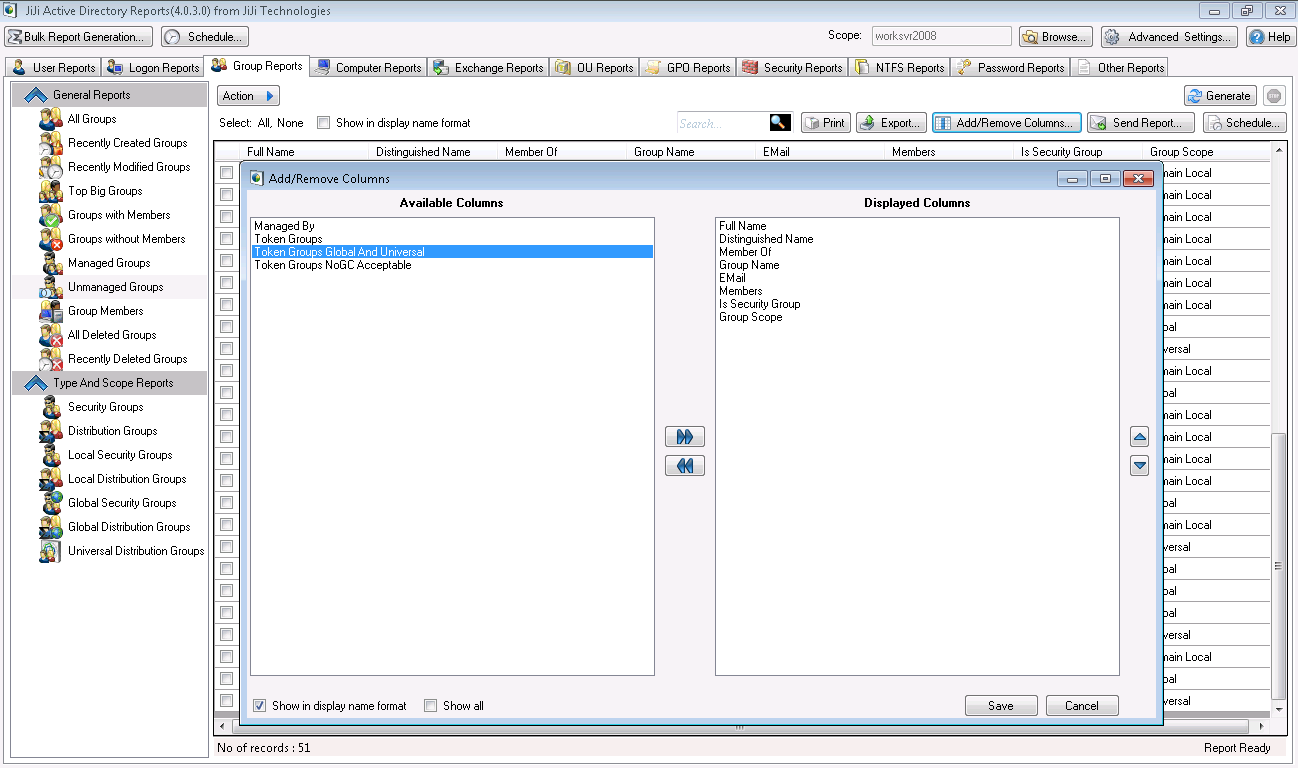
Task: Move column to Displayed with right arrows
Action: point(685,437)
